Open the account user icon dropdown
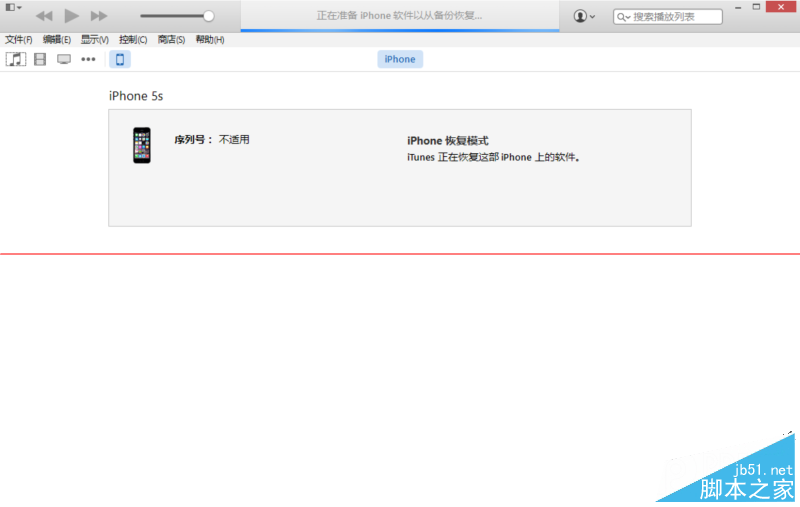This screenshot has width=800, height=507. click(x=584, y=16)
